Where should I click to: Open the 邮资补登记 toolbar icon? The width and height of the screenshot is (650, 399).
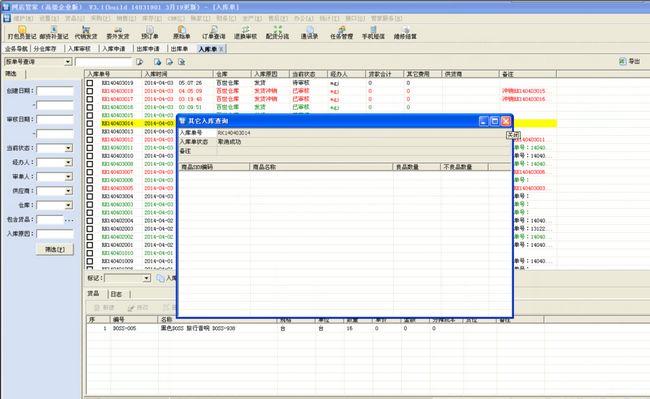point(54,32)
